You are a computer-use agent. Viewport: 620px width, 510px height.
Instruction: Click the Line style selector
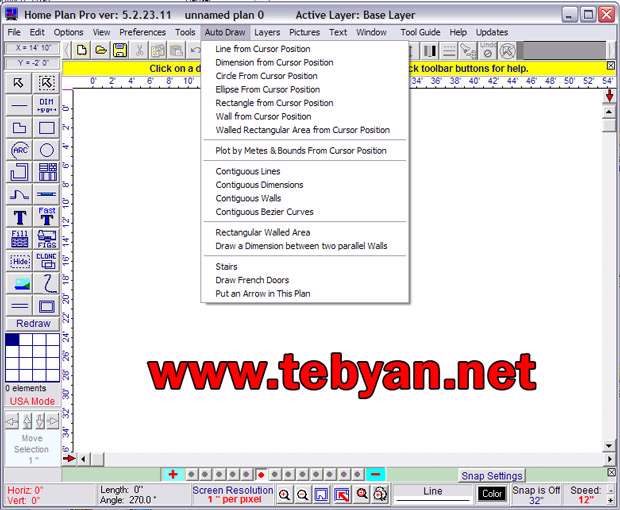[x=433, y=494]
